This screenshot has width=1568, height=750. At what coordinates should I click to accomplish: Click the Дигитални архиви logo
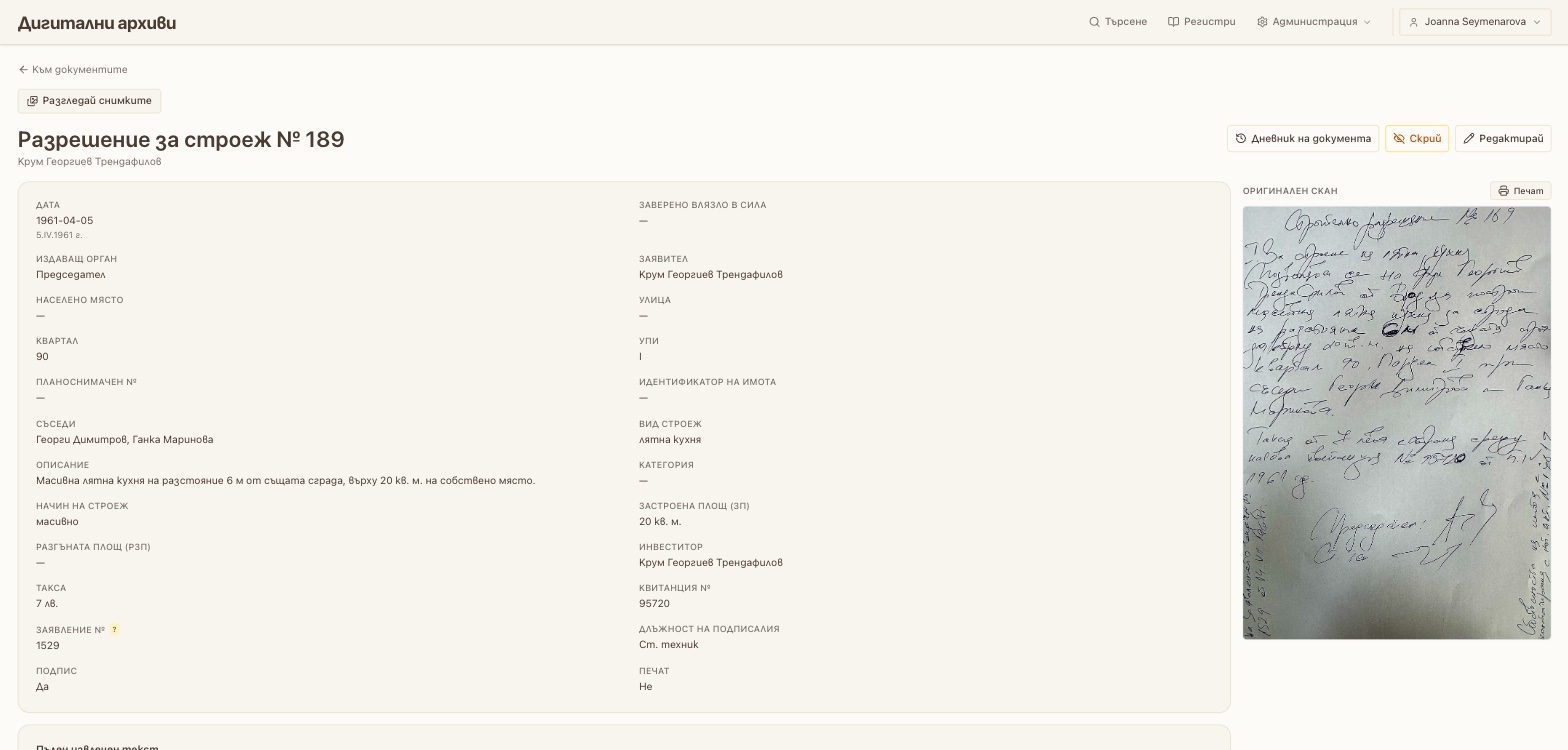pyautogui.click(x=97, y=23)
